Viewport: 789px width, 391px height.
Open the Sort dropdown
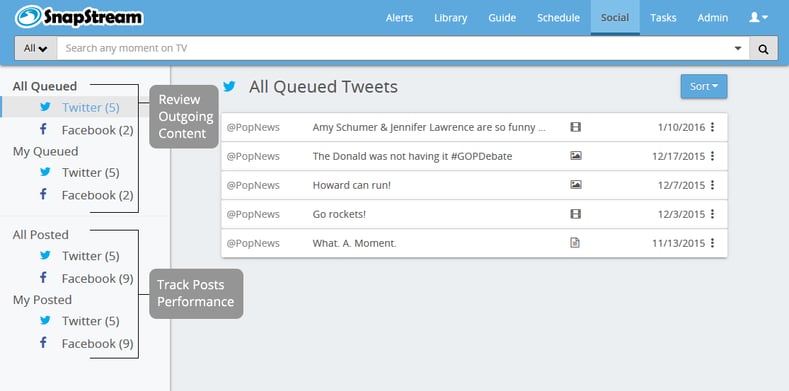coord(703,87)
